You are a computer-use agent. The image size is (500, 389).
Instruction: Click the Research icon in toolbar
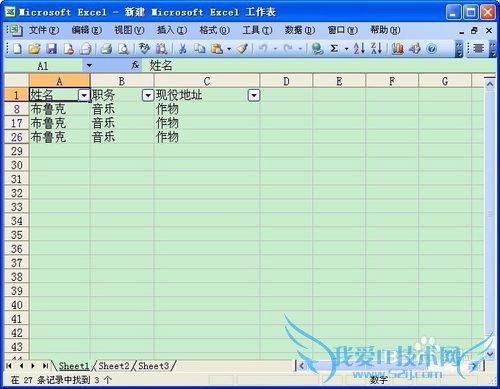click(162, 49)
